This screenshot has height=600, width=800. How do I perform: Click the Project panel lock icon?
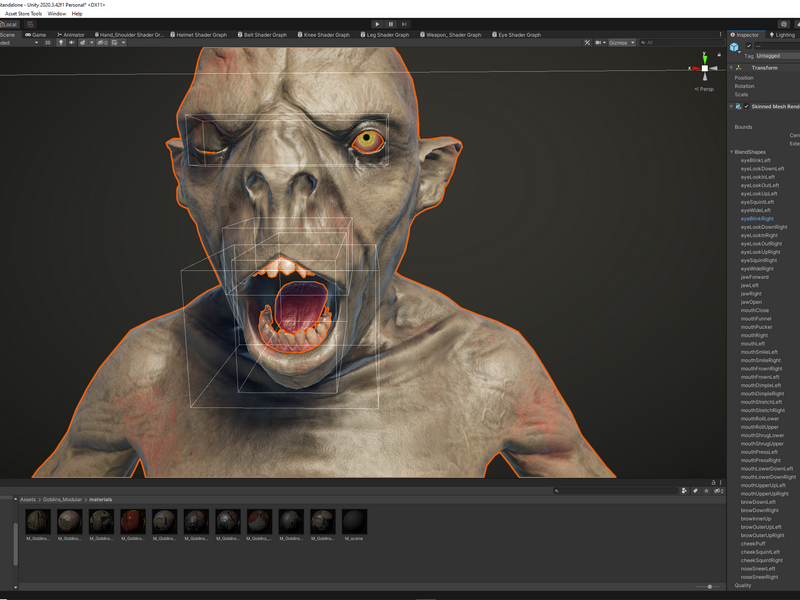point(713,482)
